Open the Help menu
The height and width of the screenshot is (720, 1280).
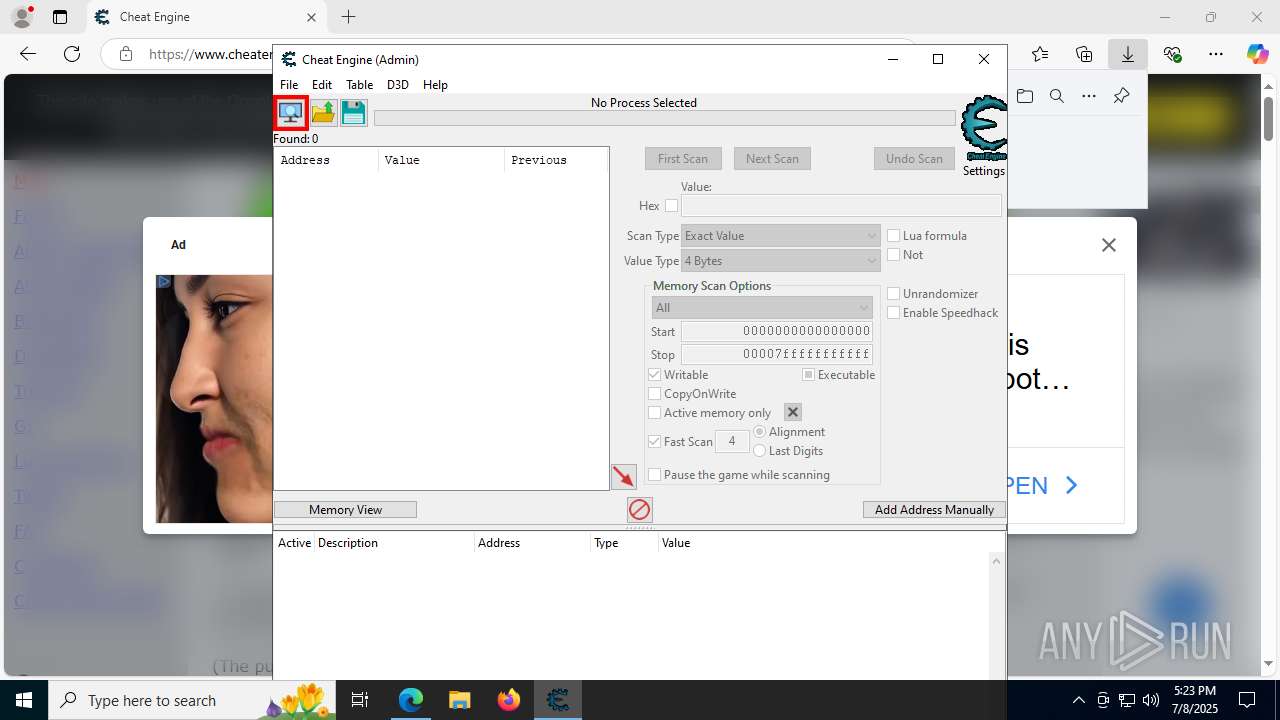click(x=435, y=85)
